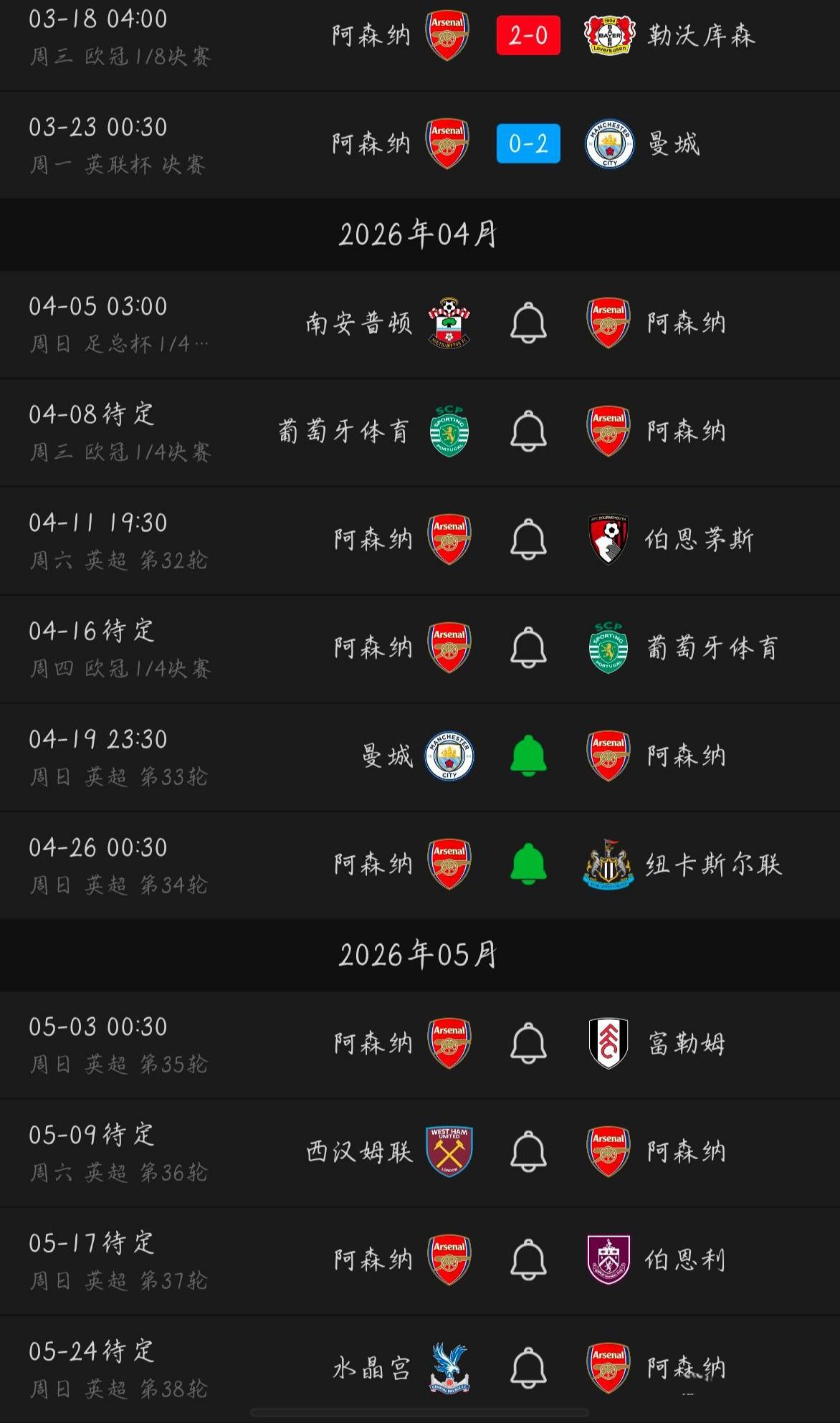840x1423 pixels.
Task: Tap the Newcastle United crest
Action: (x=608, y=864)
